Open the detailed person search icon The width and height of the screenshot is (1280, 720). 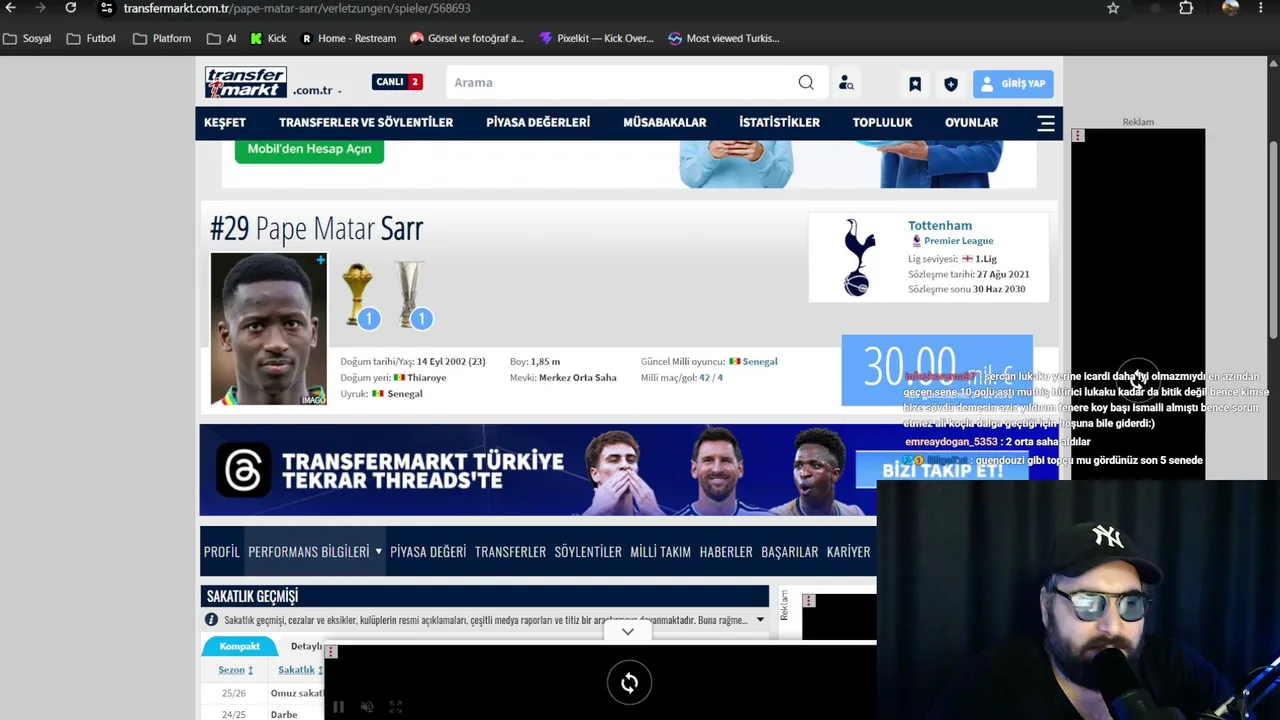point(846,83)
